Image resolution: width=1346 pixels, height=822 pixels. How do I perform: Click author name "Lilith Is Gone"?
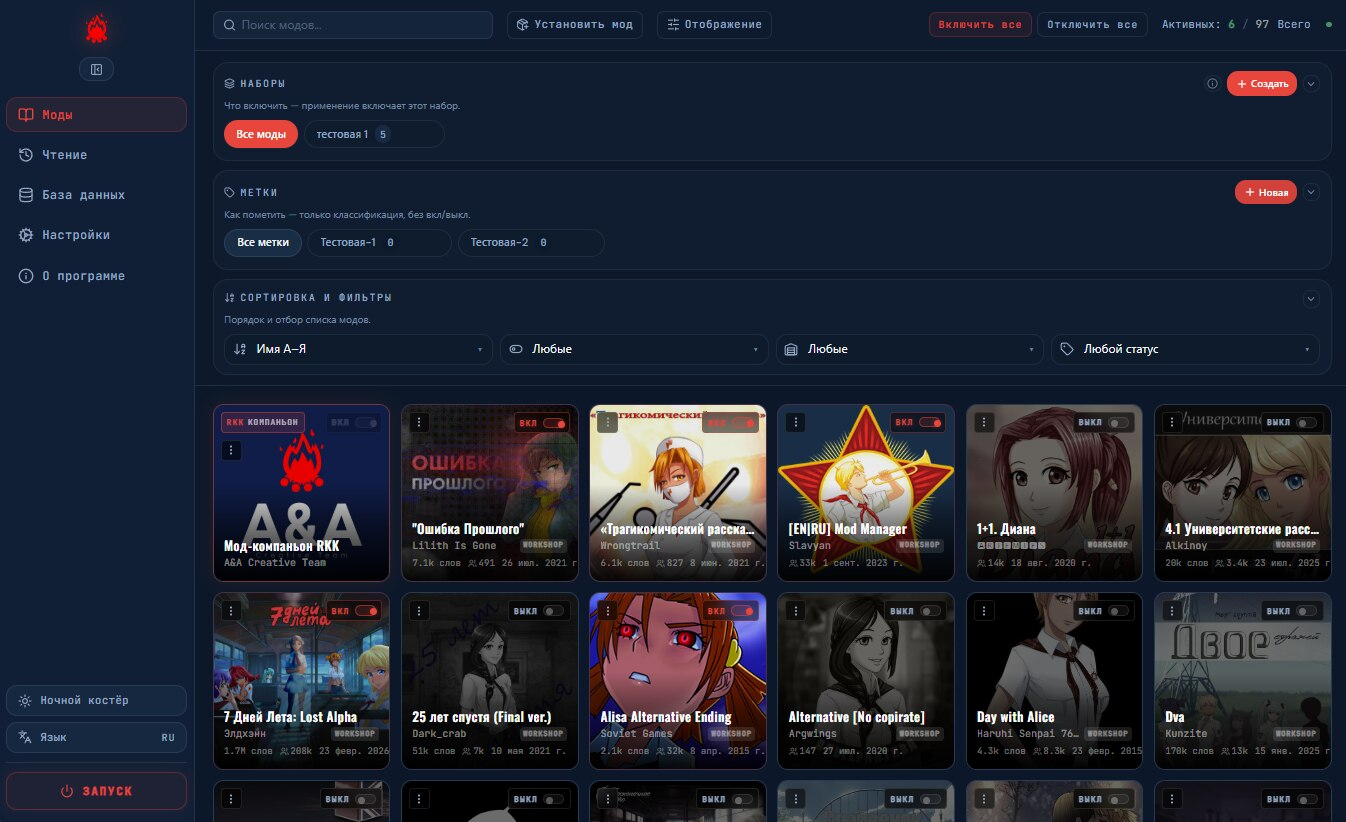pos(454,546)
